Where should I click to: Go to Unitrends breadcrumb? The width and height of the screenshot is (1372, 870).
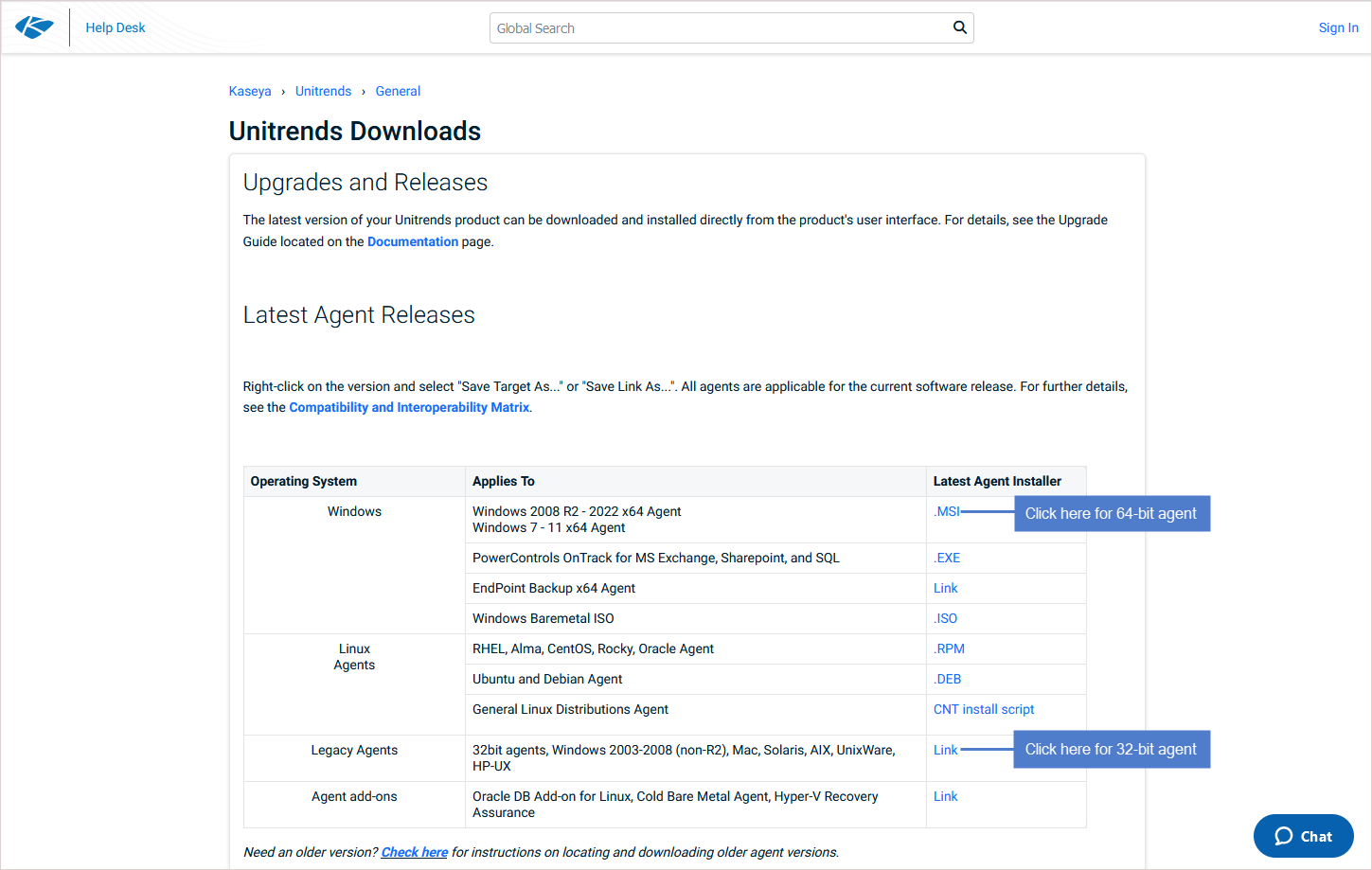pos(323,91)
